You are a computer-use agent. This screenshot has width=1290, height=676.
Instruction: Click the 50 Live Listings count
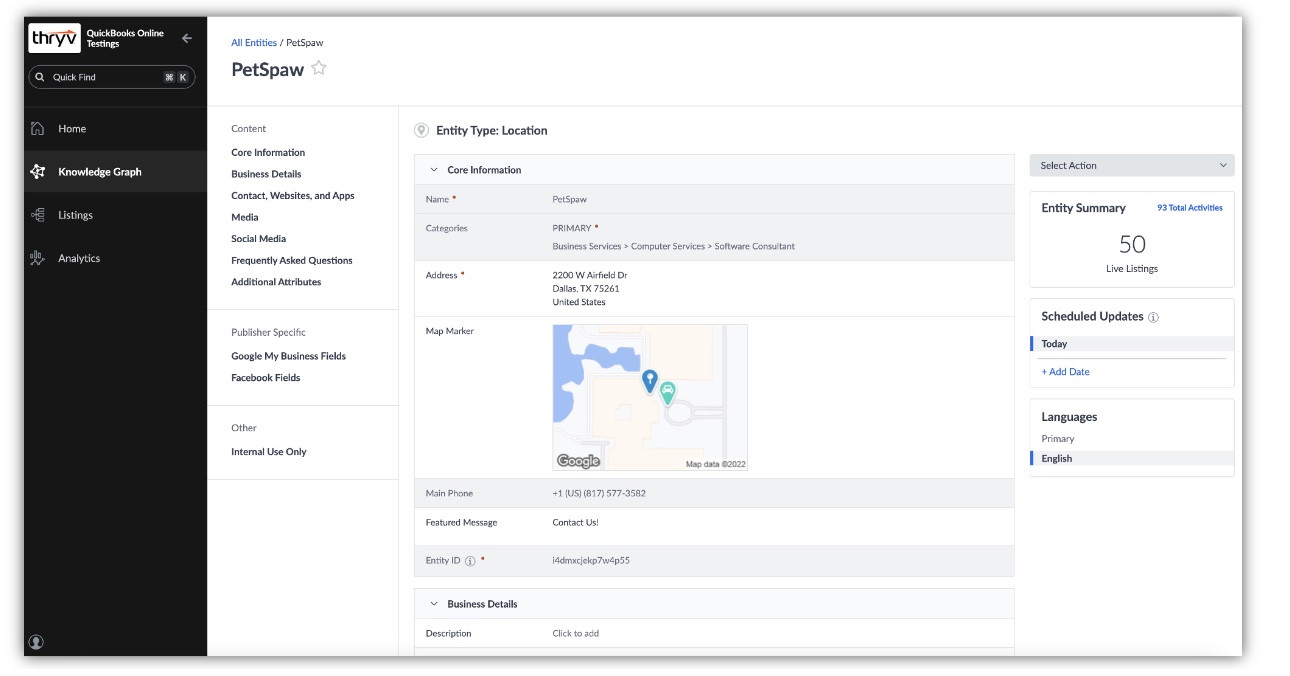[1132, 244]
